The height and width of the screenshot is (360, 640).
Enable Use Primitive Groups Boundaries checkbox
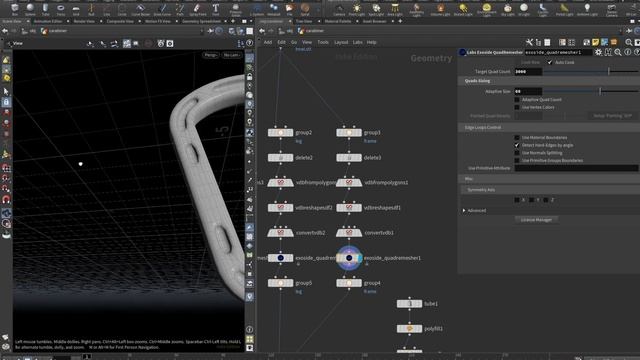coord(517,160)
